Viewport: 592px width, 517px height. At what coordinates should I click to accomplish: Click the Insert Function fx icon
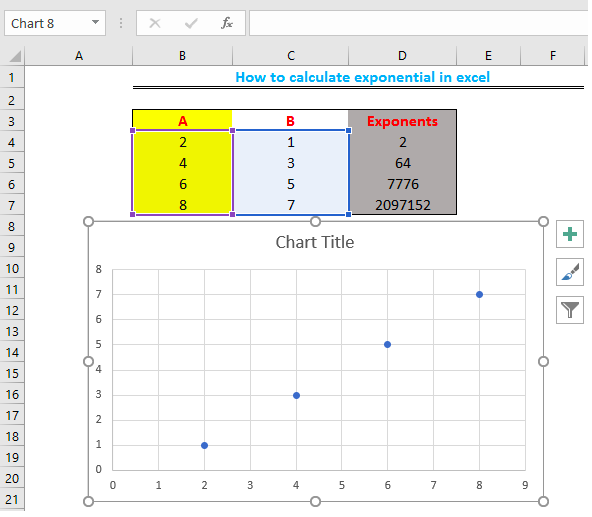point(227,23)
